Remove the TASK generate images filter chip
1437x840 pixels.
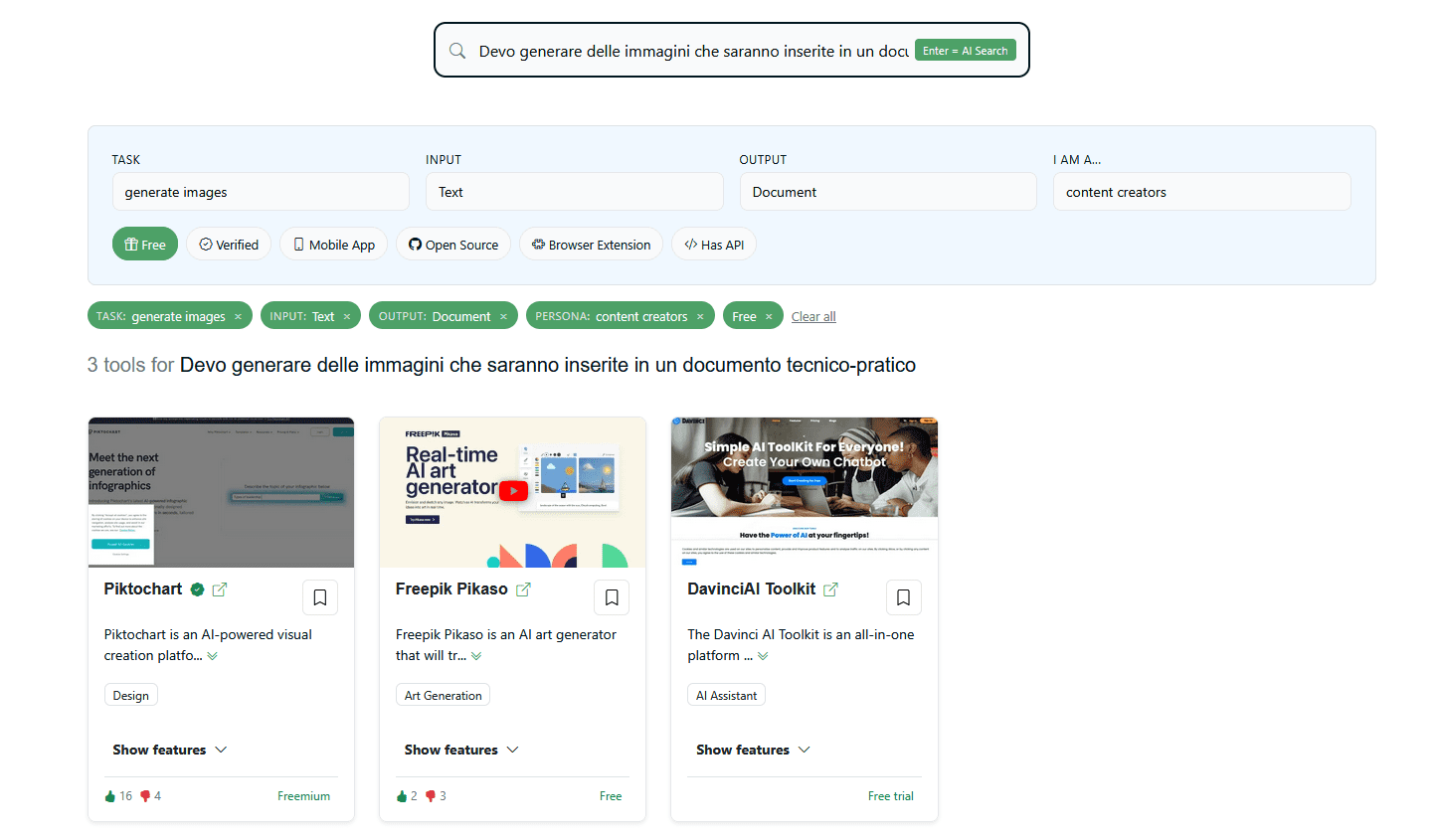(x=238, y=317)
